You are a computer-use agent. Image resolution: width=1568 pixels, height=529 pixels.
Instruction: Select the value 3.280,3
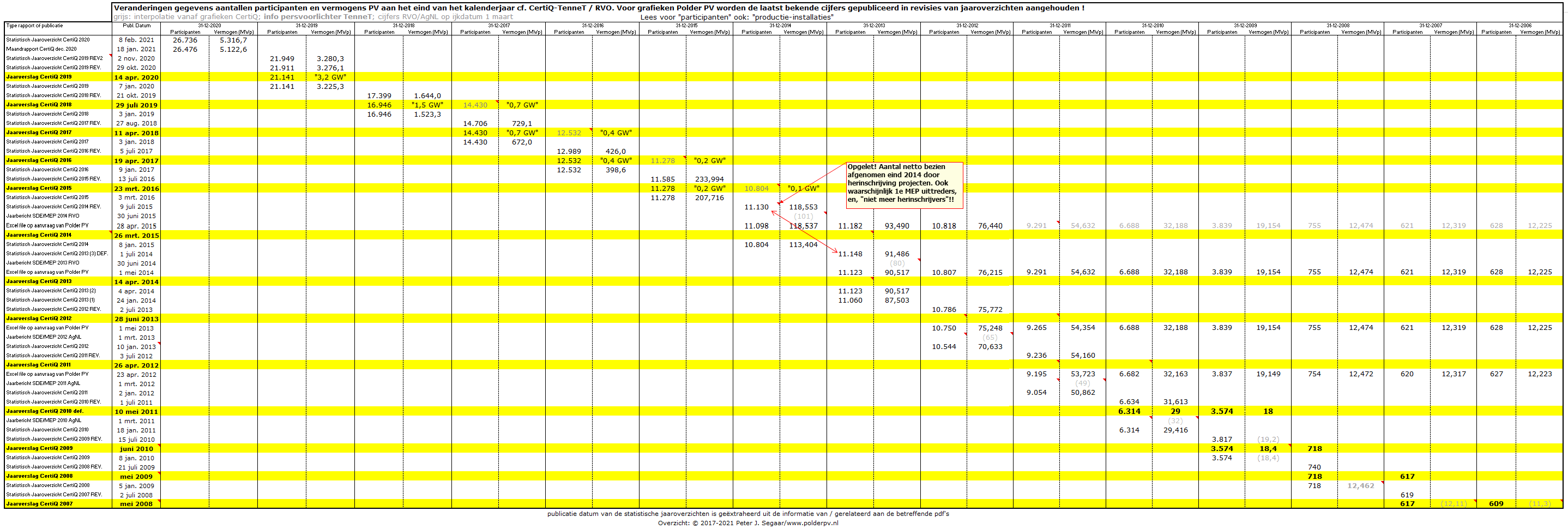(330, 59)
